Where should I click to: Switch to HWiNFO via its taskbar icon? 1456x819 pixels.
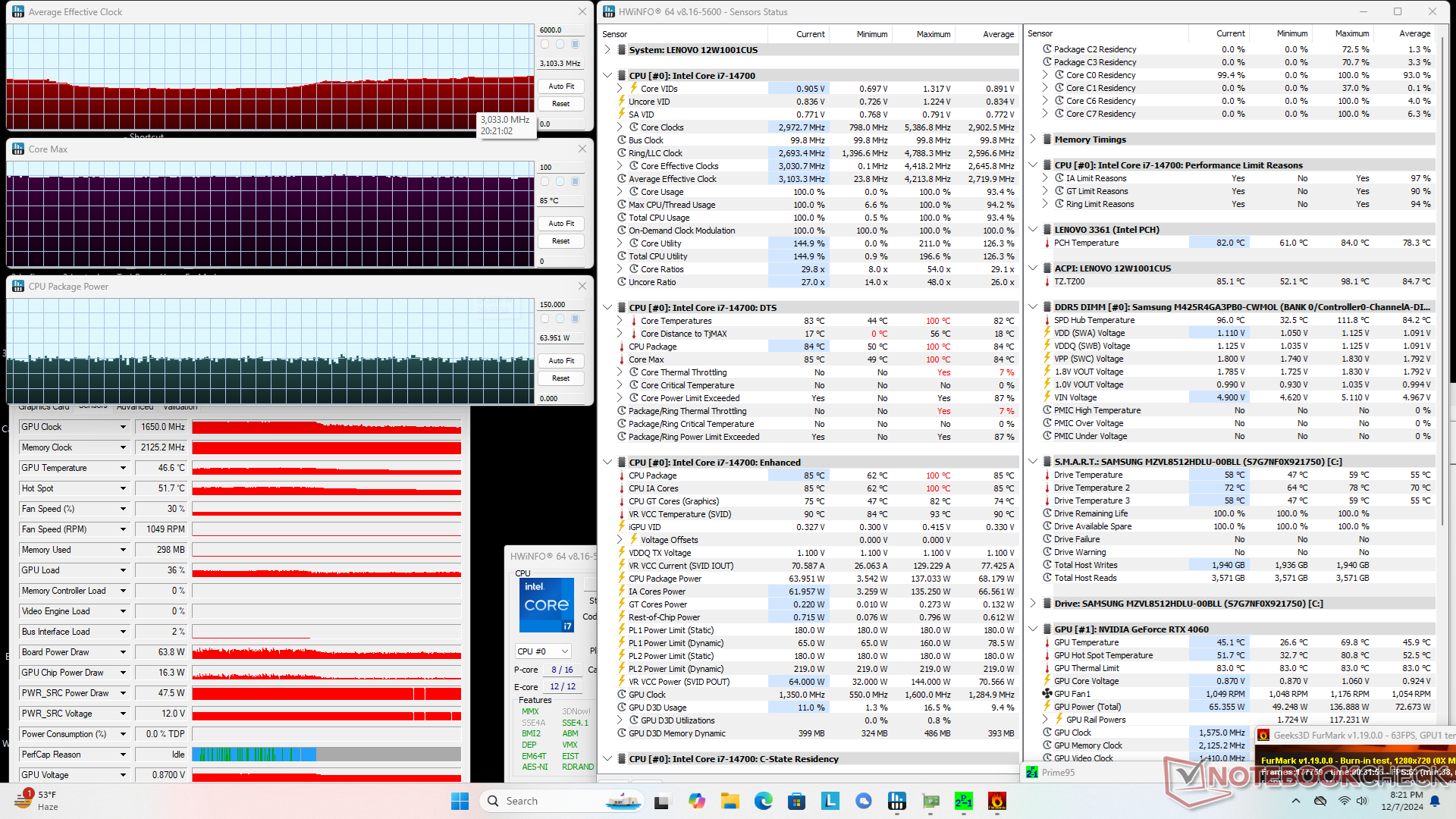pyautogui.click(x=896, y=801)
